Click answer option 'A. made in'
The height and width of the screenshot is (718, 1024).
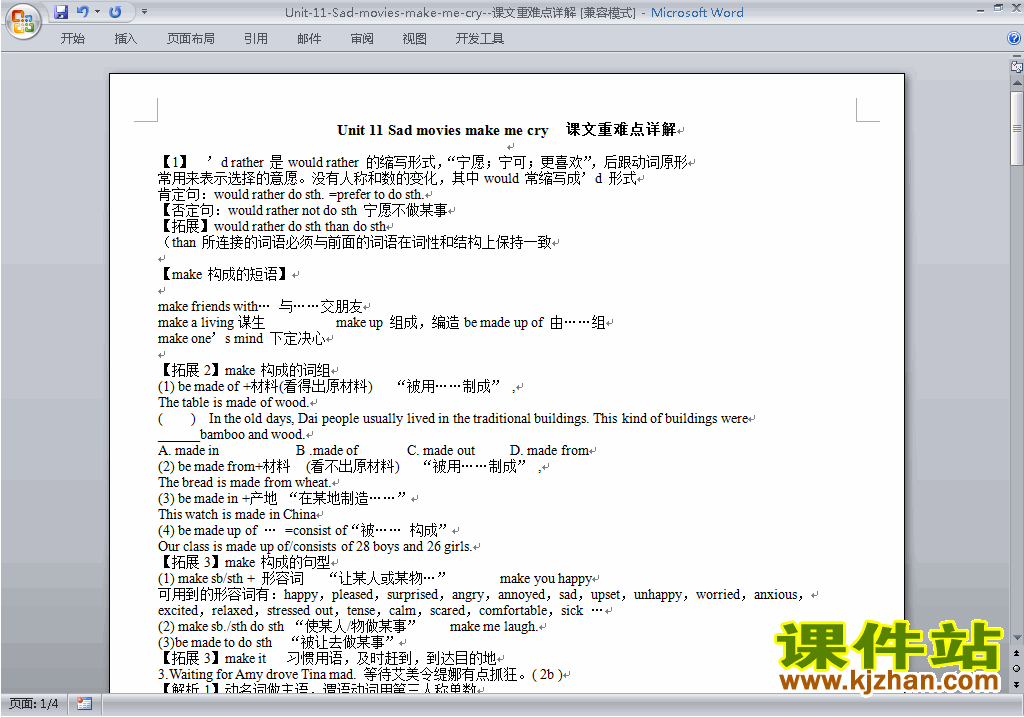pos(189,450)
